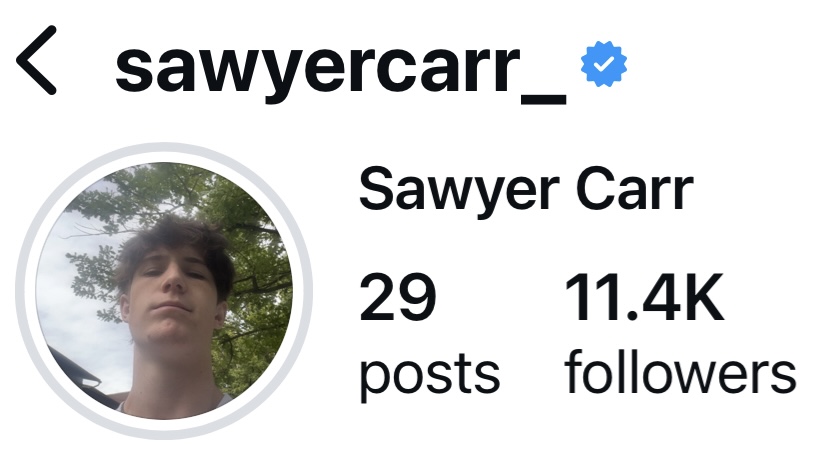Image resolution: width=816 pixels, height=459 pixels.
Task: Open the 29 posts count
Action: tap(429, 335)
